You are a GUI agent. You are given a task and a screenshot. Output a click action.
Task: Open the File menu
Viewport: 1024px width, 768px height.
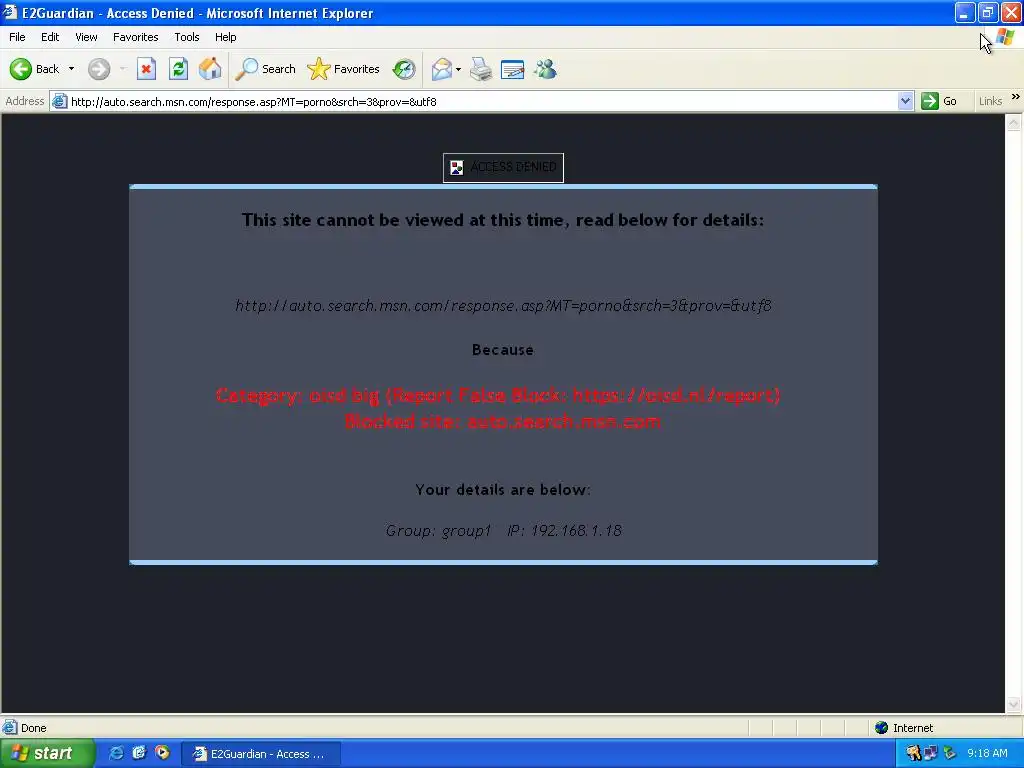click(x=17, y=37)
